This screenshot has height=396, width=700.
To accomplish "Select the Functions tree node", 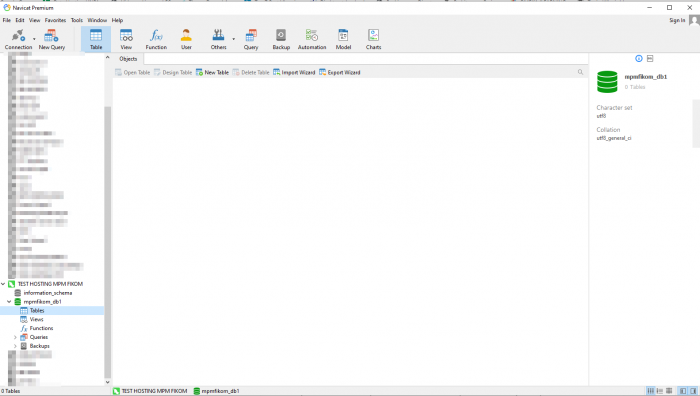I will click(41, 328).
